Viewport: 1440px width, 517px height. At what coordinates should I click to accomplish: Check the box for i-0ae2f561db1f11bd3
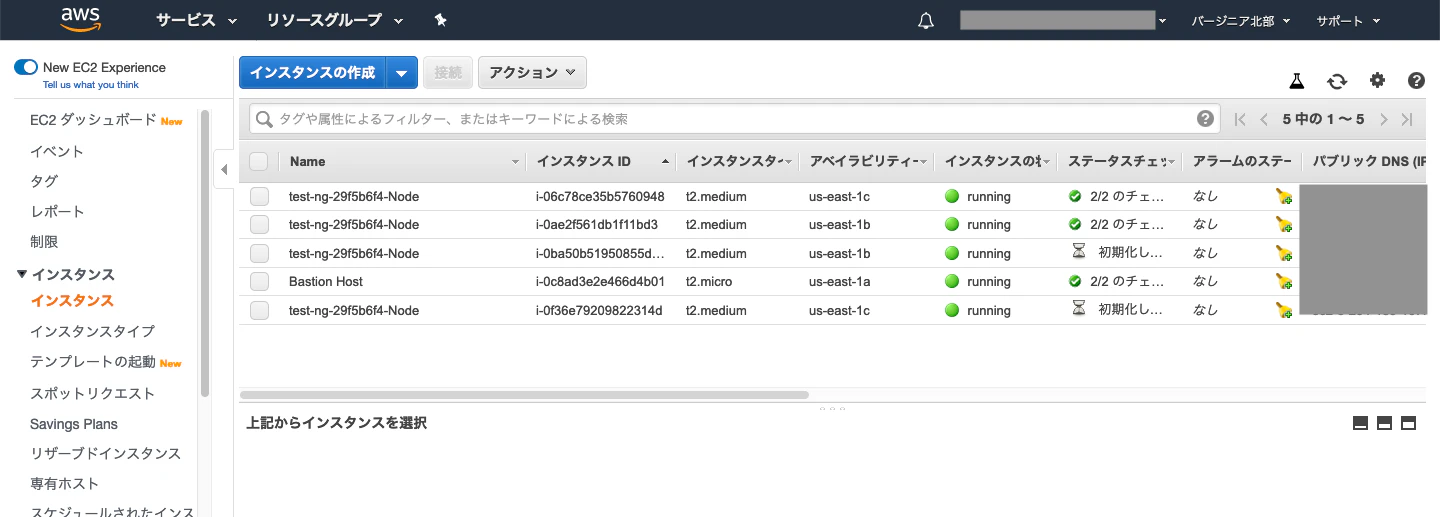[259, 225]
